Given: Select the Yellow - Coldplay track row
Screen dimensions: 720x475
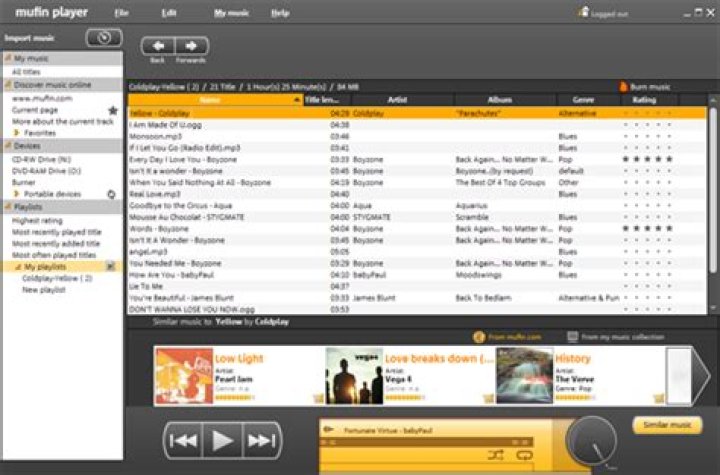Looking at the screenshot, I should [417, 113].
